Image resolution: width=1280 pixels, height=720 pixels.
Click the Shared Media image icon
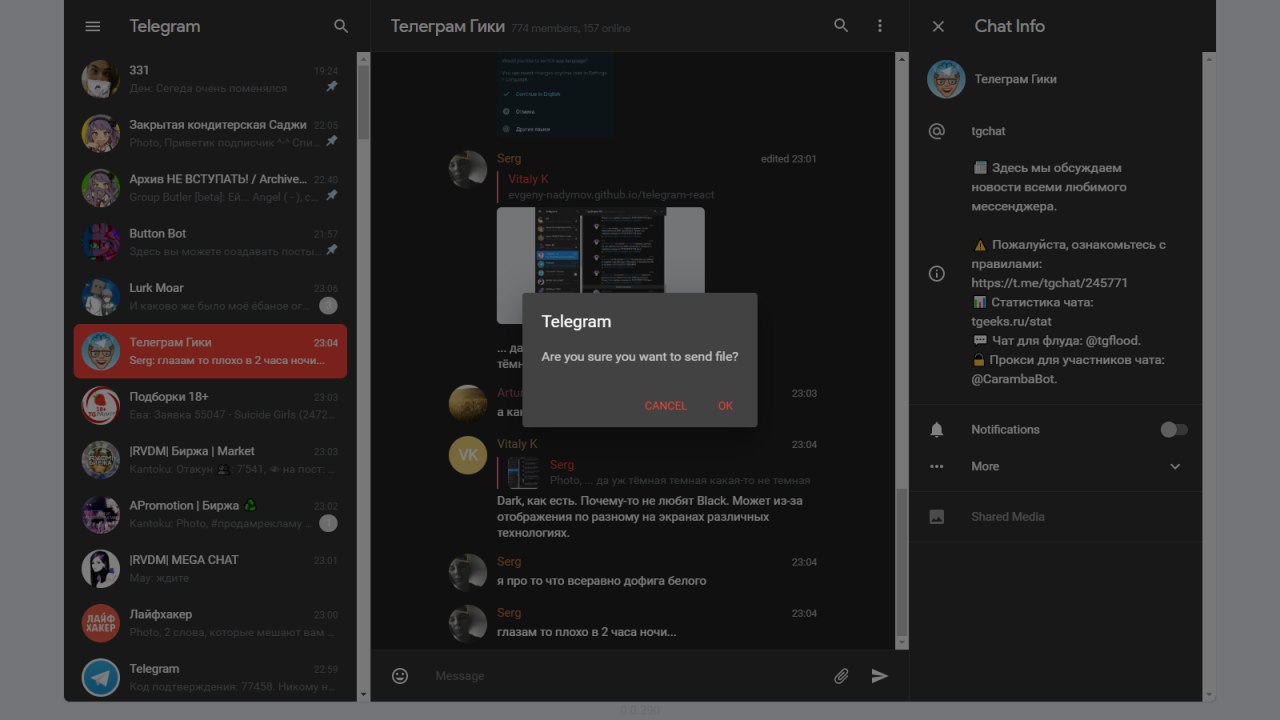(x=937, y=517)
